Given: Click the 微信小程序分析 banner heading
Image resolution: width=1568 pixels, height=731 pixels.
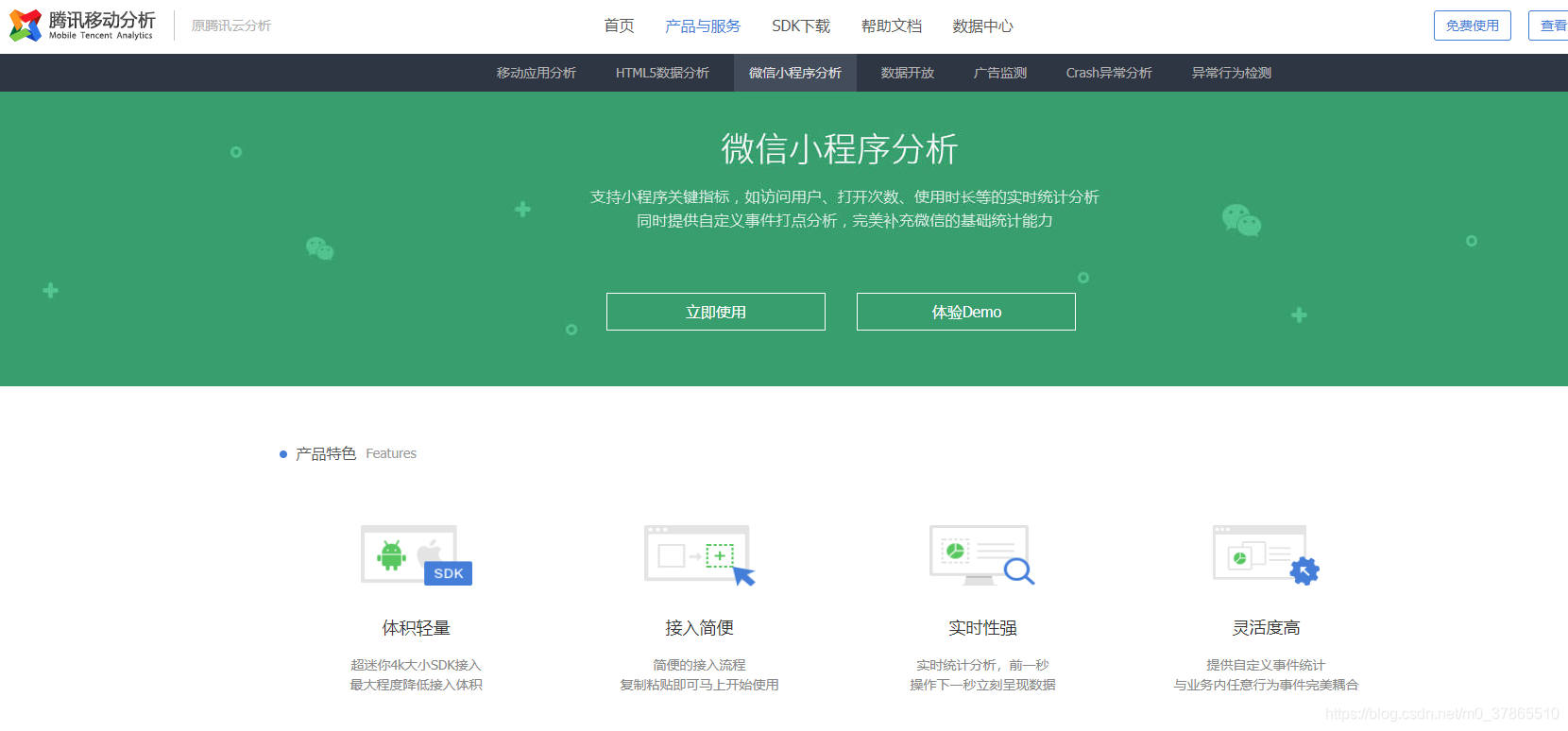Looking at the screenshot, I should tap(840, 149).
